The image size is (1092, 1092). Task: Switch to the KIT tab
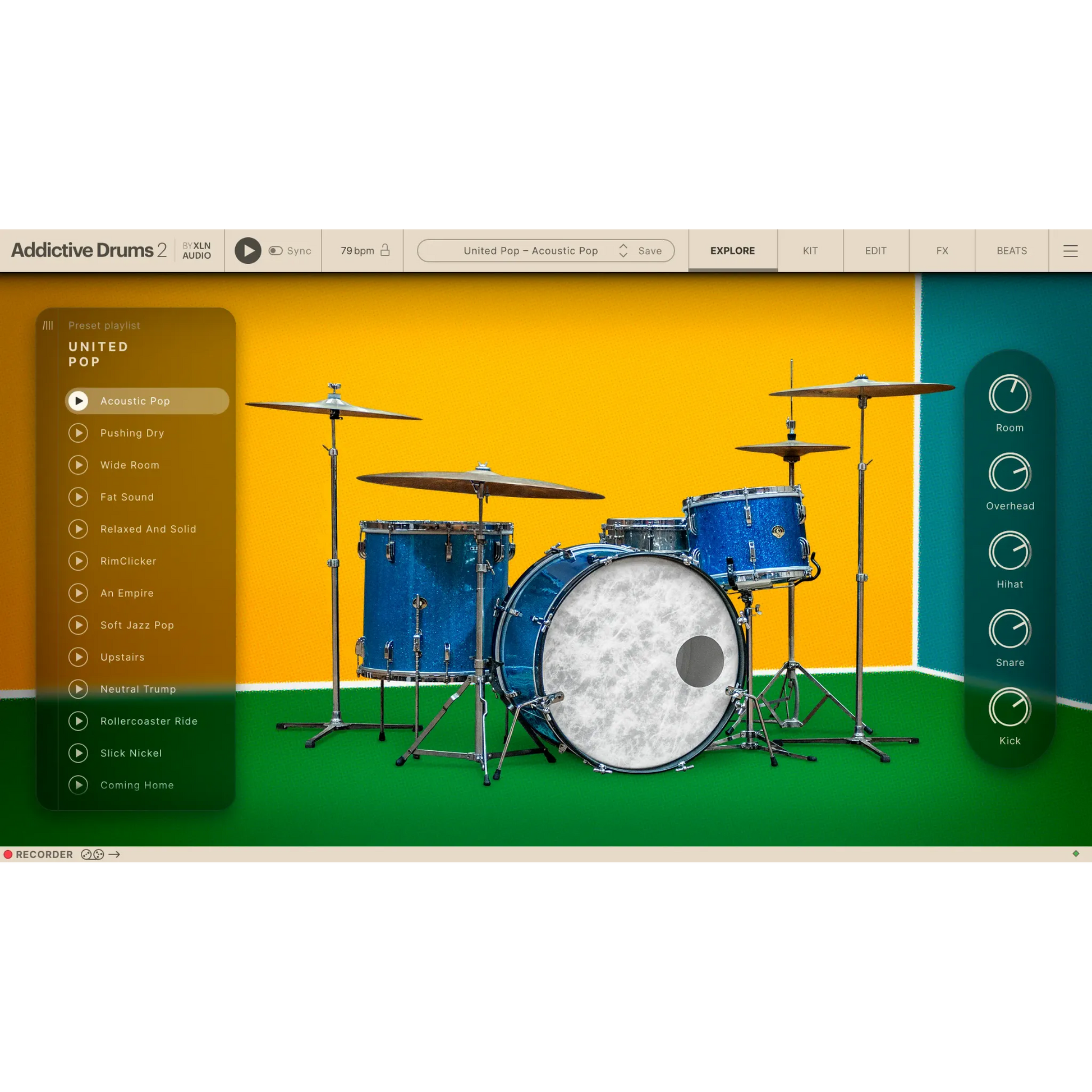point(810,250)
